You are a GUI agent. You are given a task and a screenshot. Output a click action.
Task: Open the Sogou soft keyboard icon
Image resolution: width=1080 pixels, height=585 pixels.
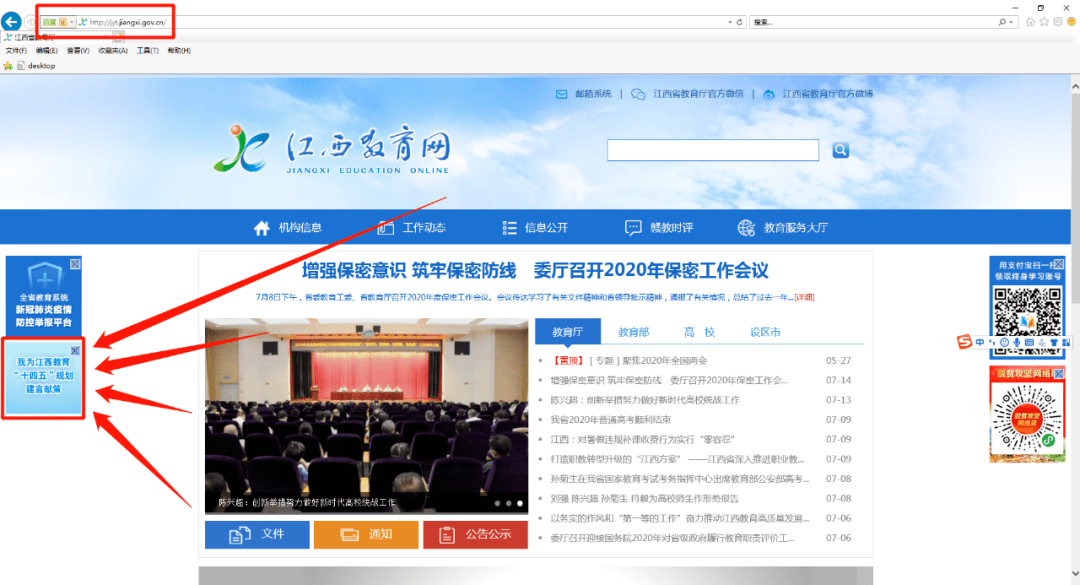point(1030,341)
